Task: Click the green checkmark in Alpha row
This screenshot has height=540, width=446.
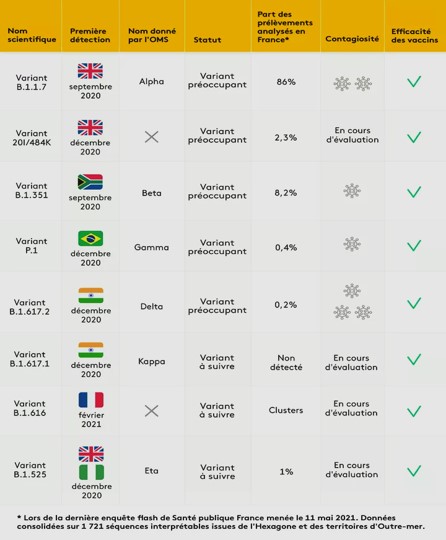Action: coord(414,82)
